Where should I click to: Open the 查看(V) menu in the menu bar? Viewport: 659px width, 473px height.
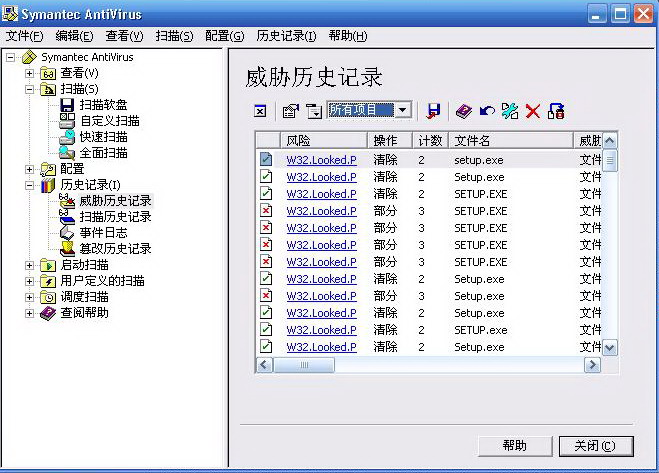click(124, 36)
